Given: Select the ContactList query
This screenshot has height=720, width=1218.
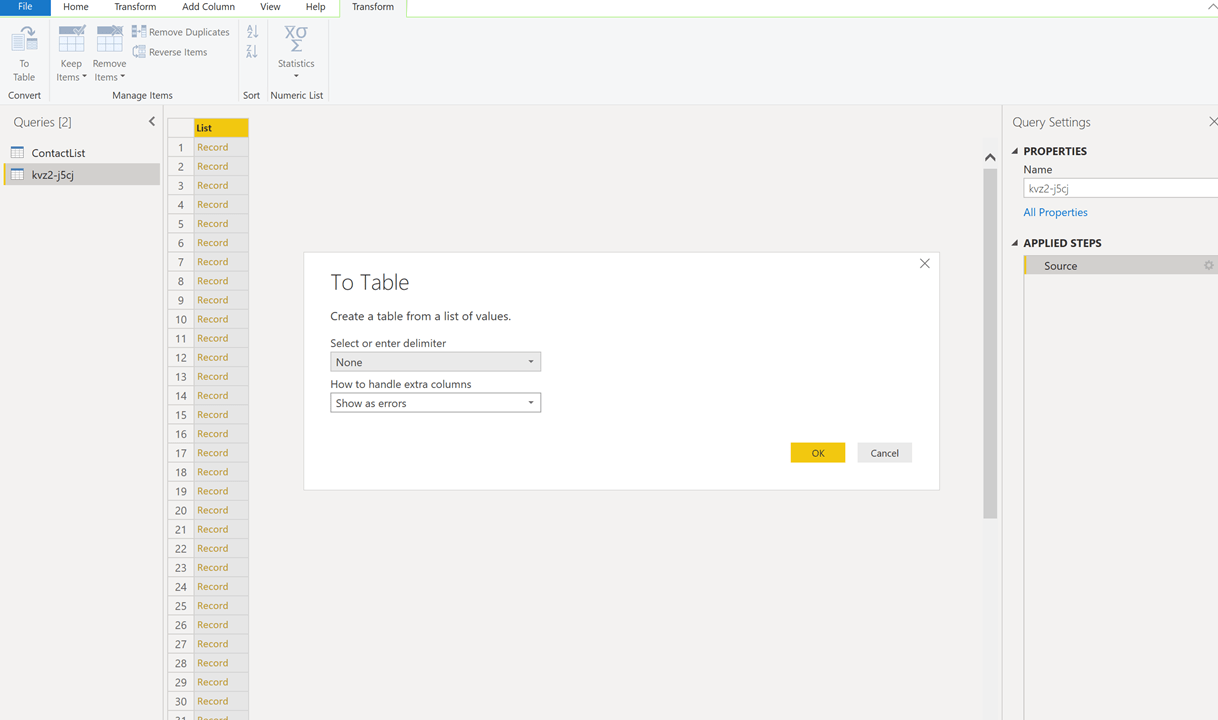Looking at the screenshot, I should pyautogui.click(x=58, y=153).
